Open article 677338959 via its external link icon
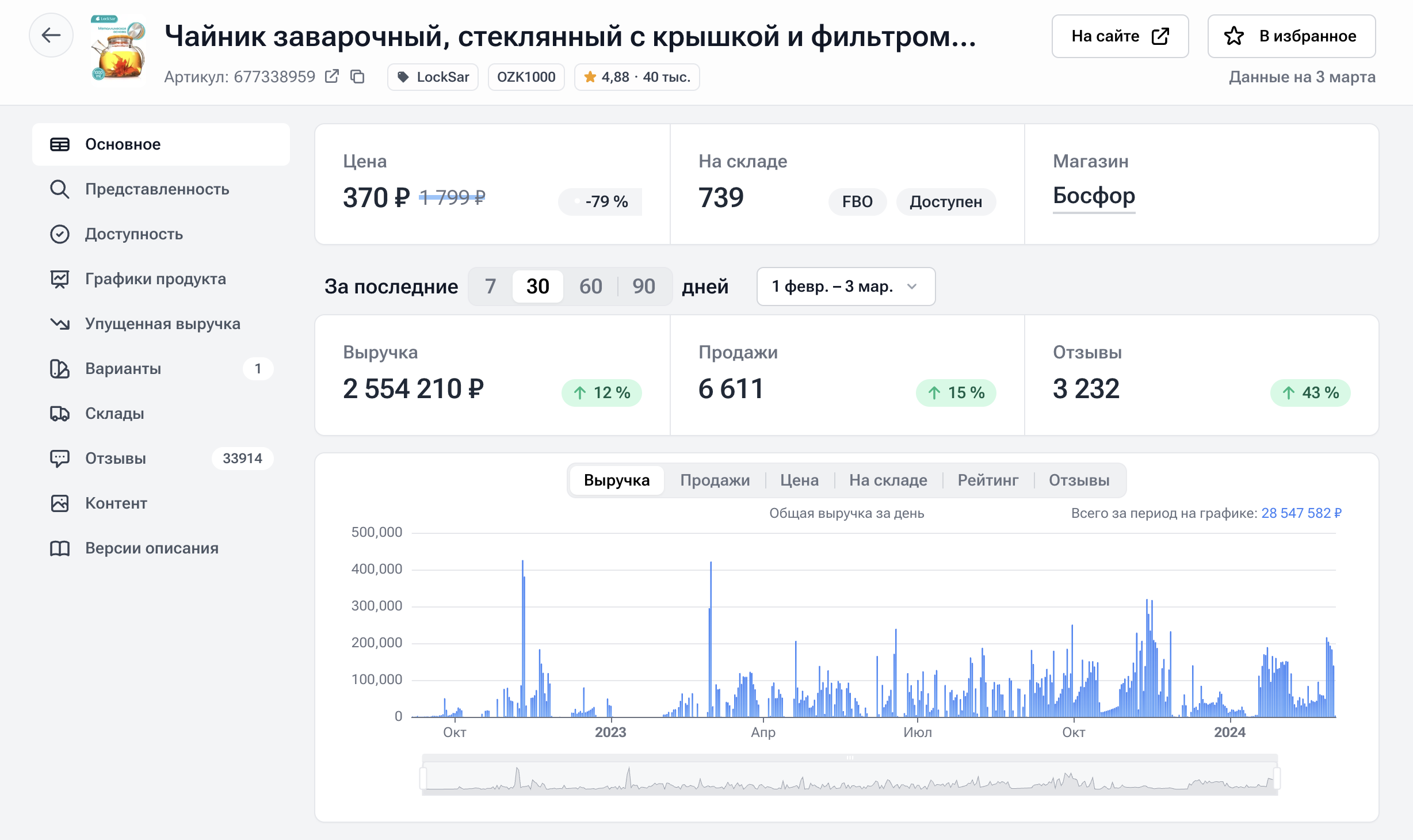 (332, 77)
